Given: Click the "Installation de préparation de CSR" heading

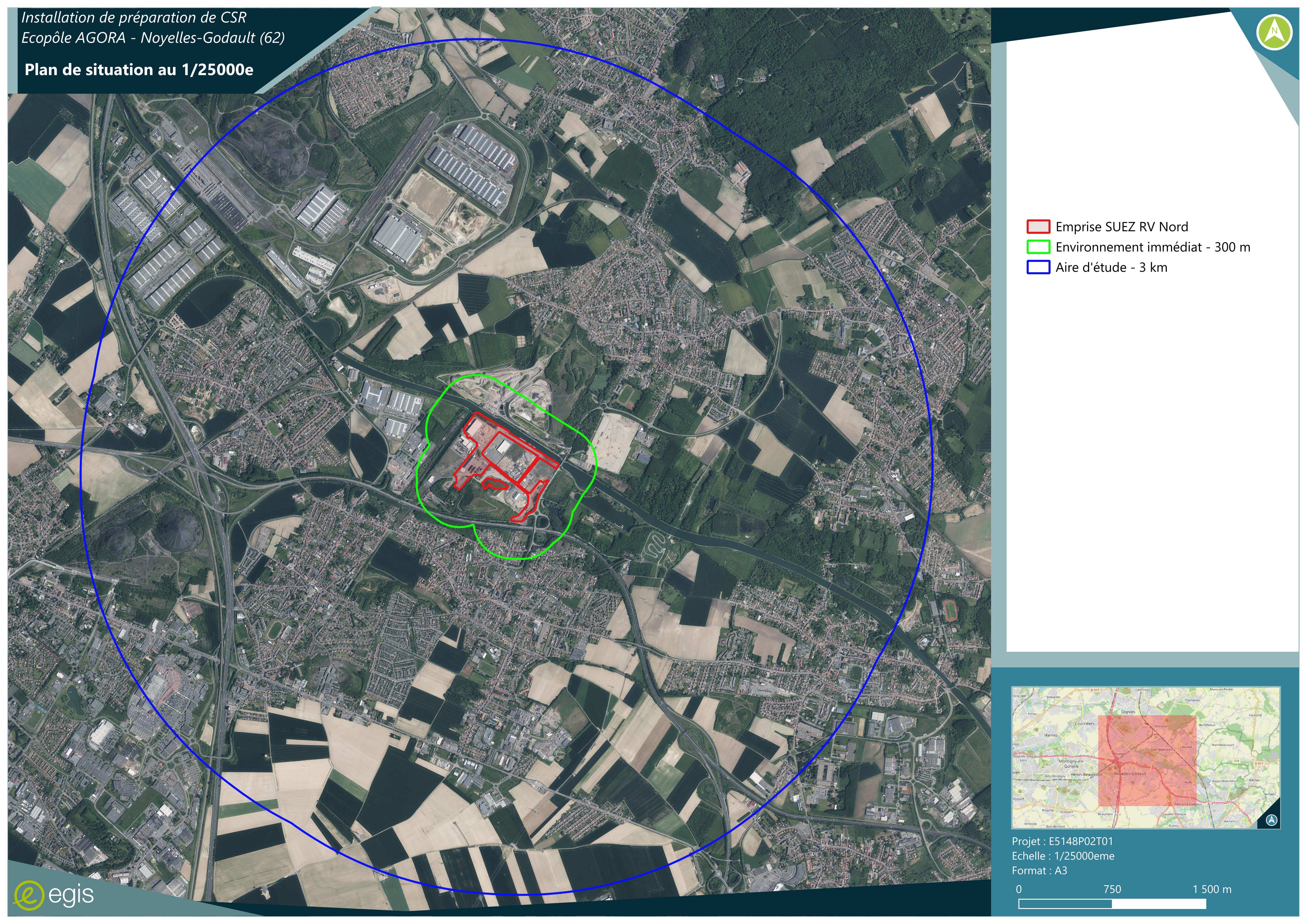Looking at the screenshot, I should tap(134, 18).
